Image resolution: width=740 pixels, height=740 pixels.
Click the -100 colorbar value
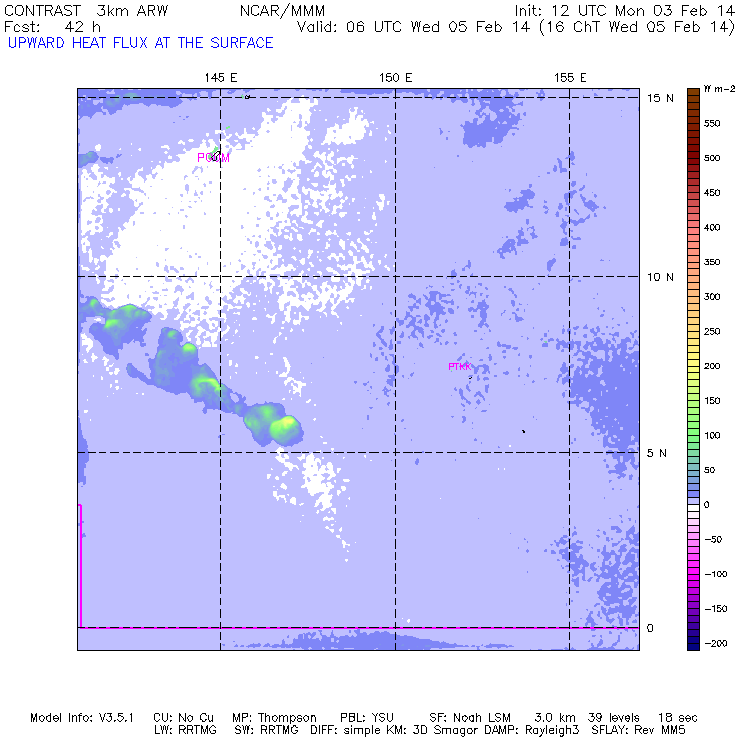715,574
